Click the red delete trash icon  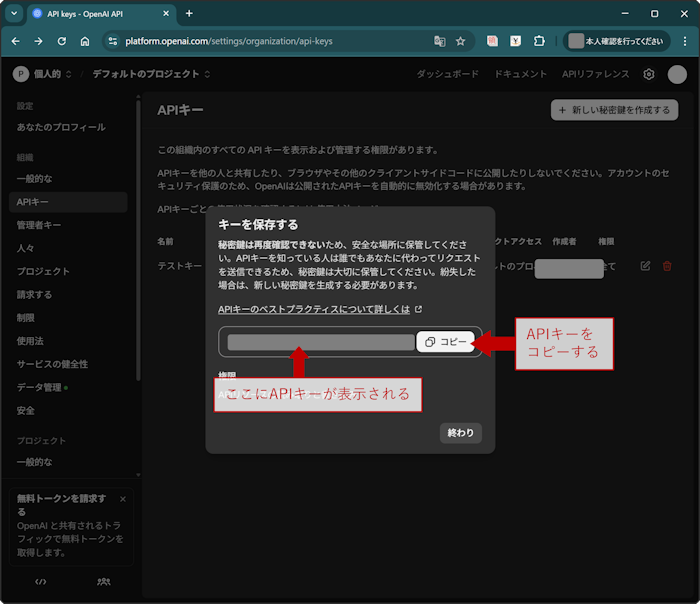click(667, 265)
